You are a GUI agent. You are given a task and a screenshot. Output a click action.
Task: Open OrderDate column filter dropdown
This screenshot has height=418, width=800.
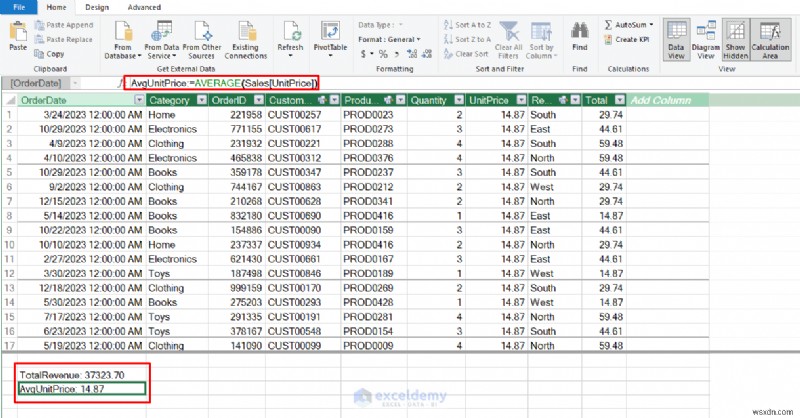(139, 100)
